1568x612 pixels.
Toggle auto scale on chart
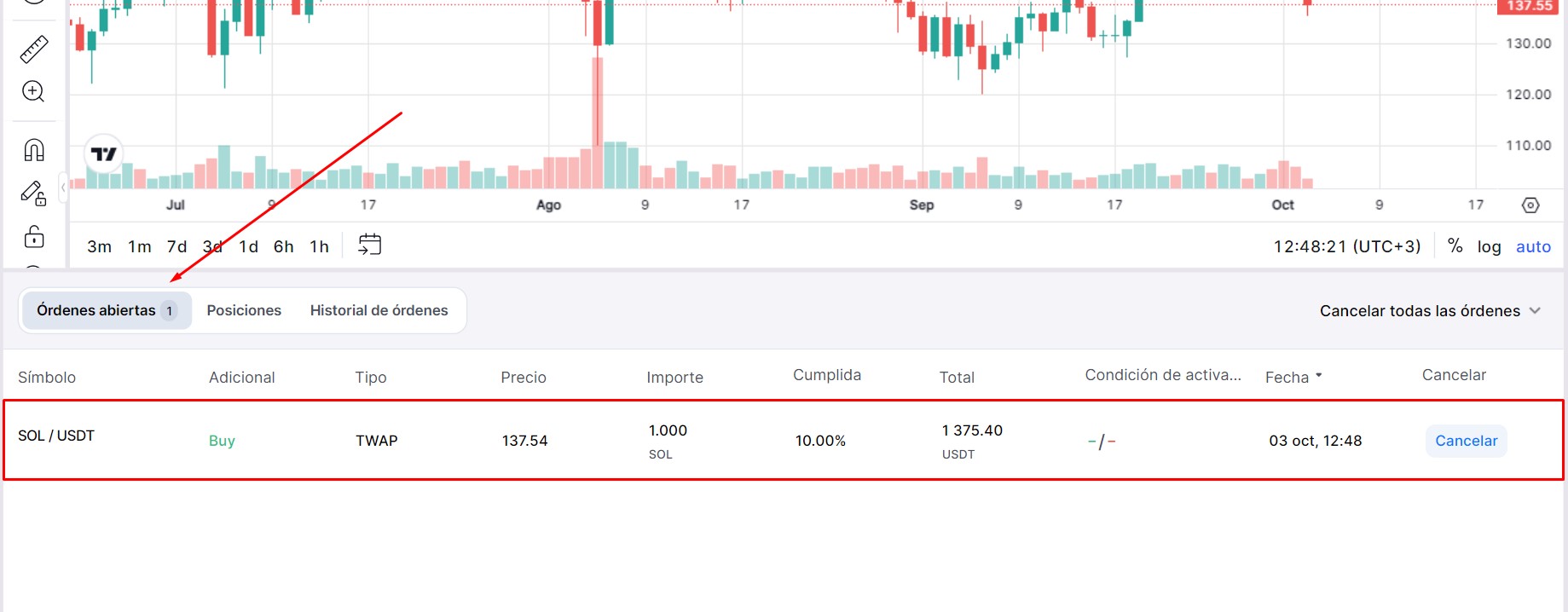(x=1533, y=247)
